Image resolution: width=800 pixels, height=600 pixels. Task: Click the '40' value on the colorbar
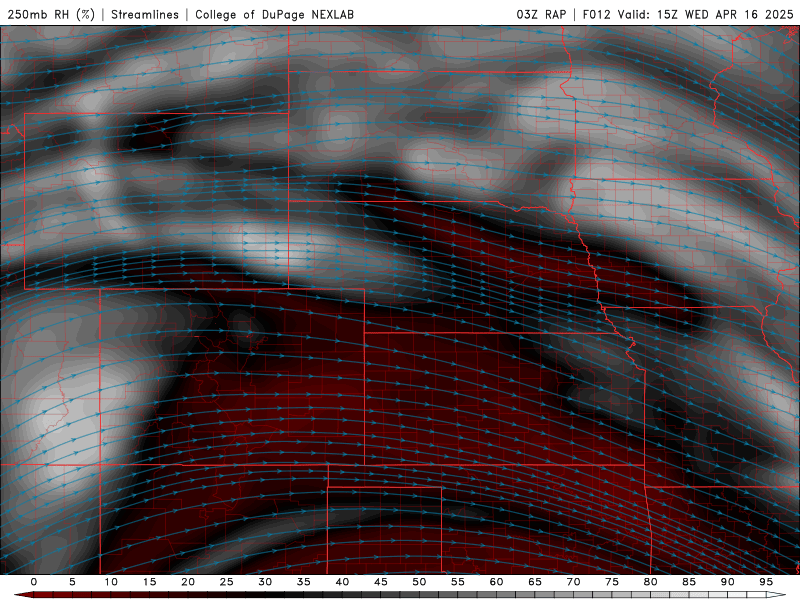(x=342, y=582)
